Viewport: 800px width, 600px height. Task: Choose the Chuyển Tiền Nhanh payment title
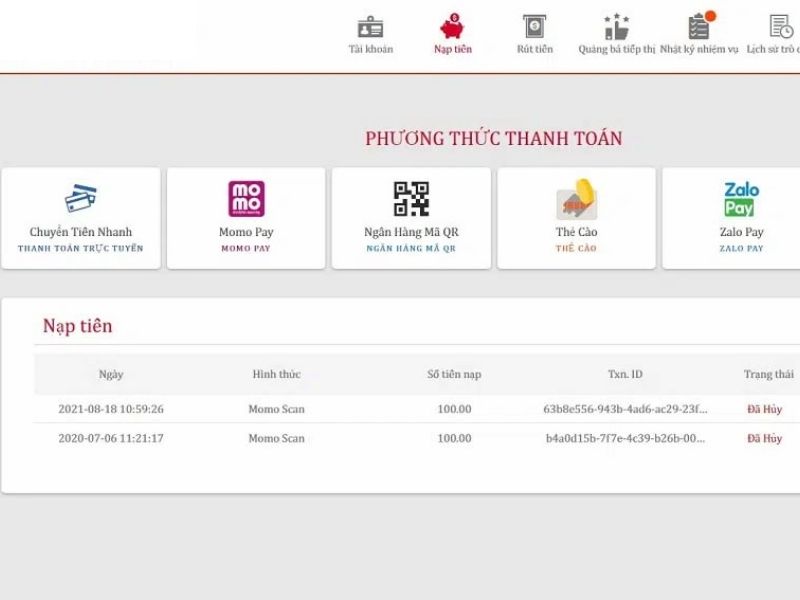click(81, 232)
